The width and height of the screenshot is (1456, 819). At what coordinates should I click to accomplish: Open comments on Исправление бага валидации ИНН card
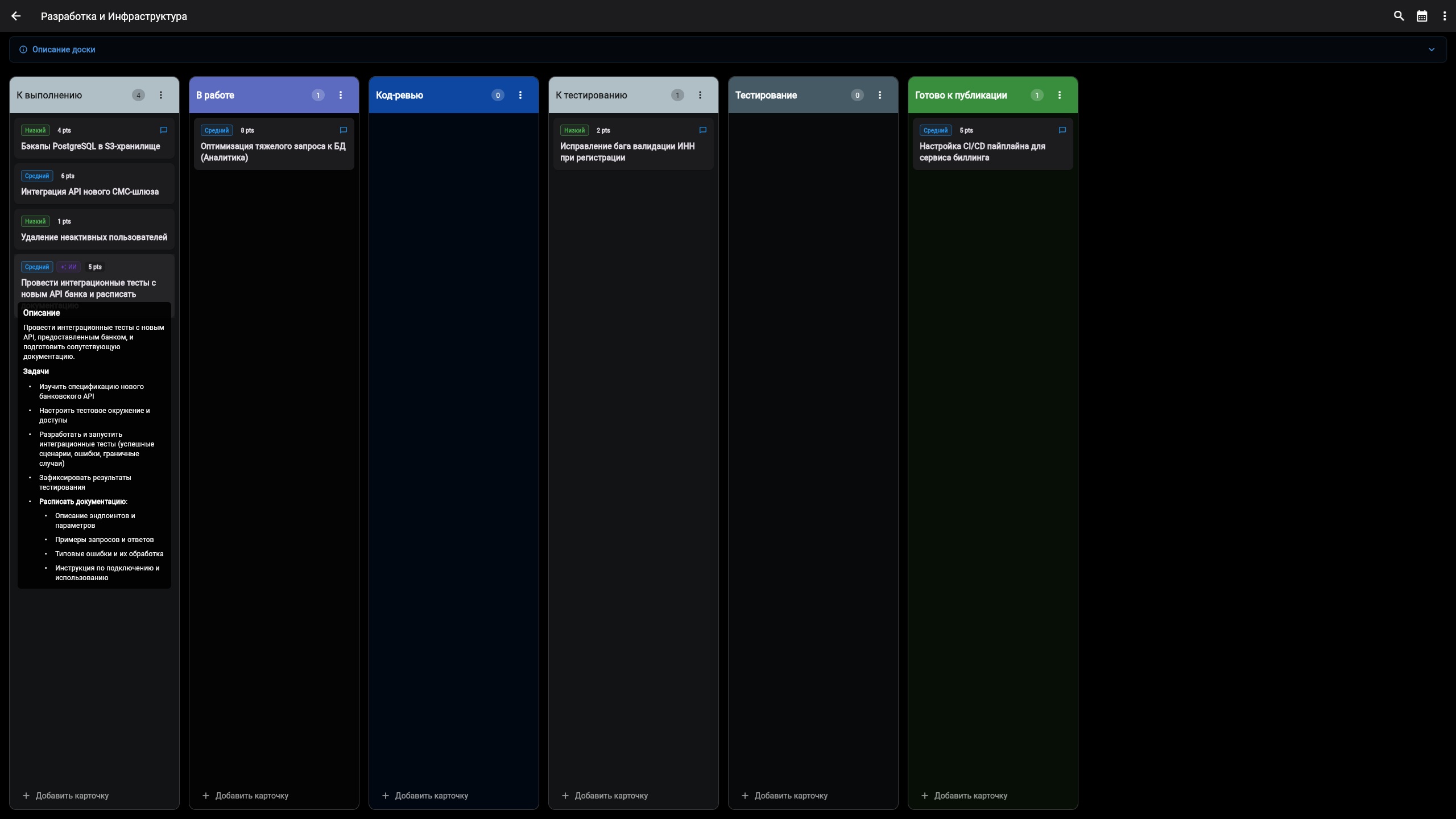[703, 130]
